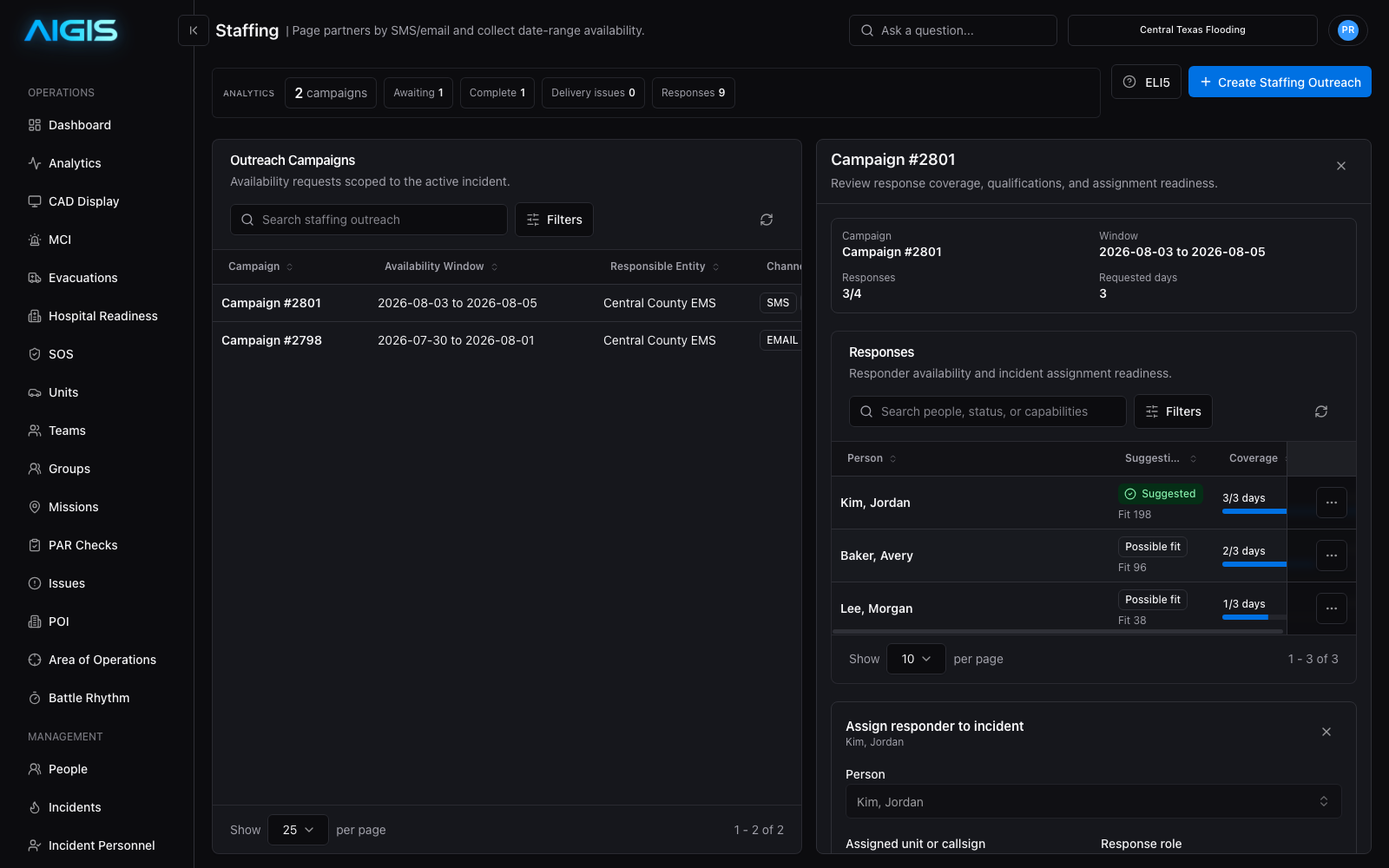Click the AIGIS logo
This screenshot has height=868, width=1389.
pos(71,31)
